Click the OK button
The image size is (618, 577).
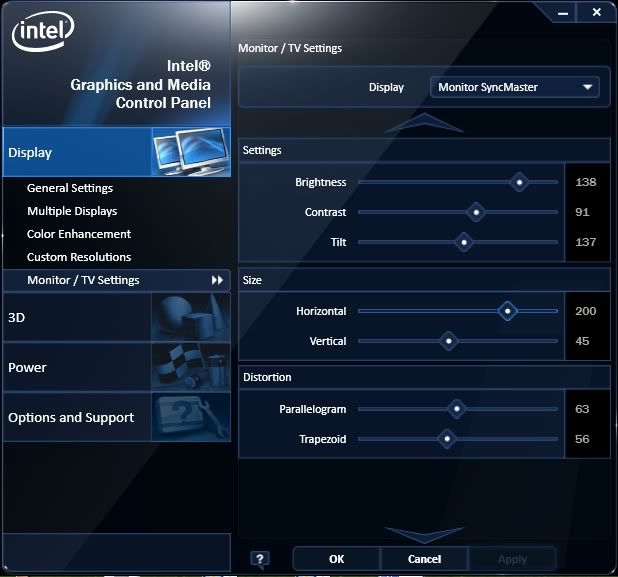click(x=337, y=559)
